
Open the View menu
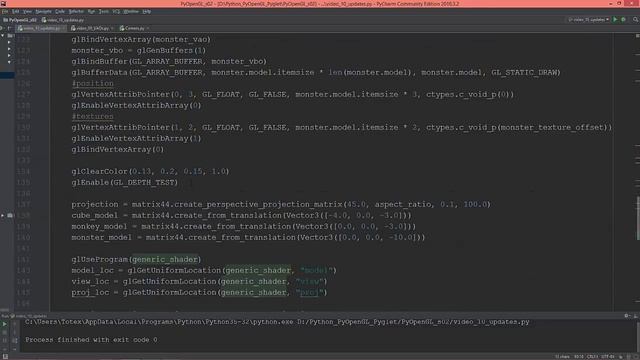pos(27,11)
